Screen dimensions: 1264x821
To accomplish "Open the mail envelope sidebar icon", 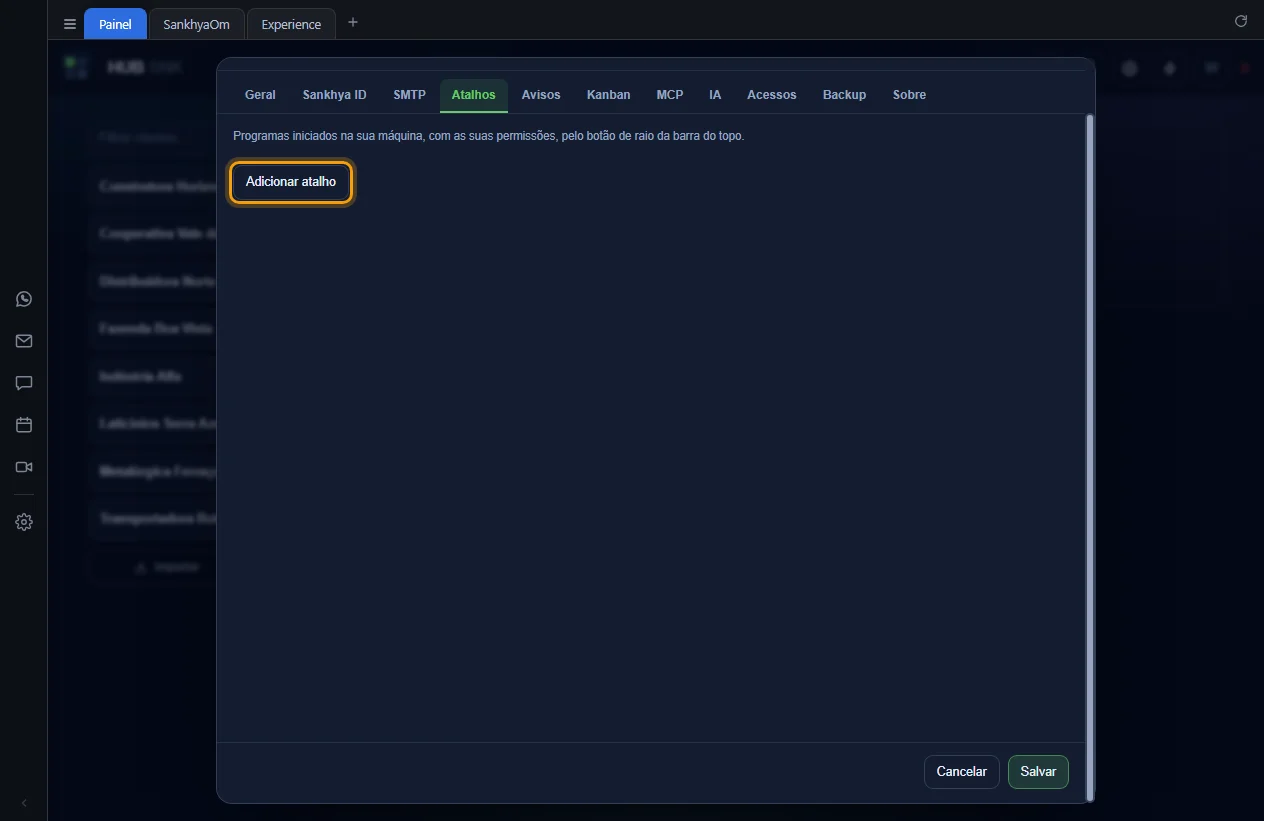I will [x=24, y=341].
